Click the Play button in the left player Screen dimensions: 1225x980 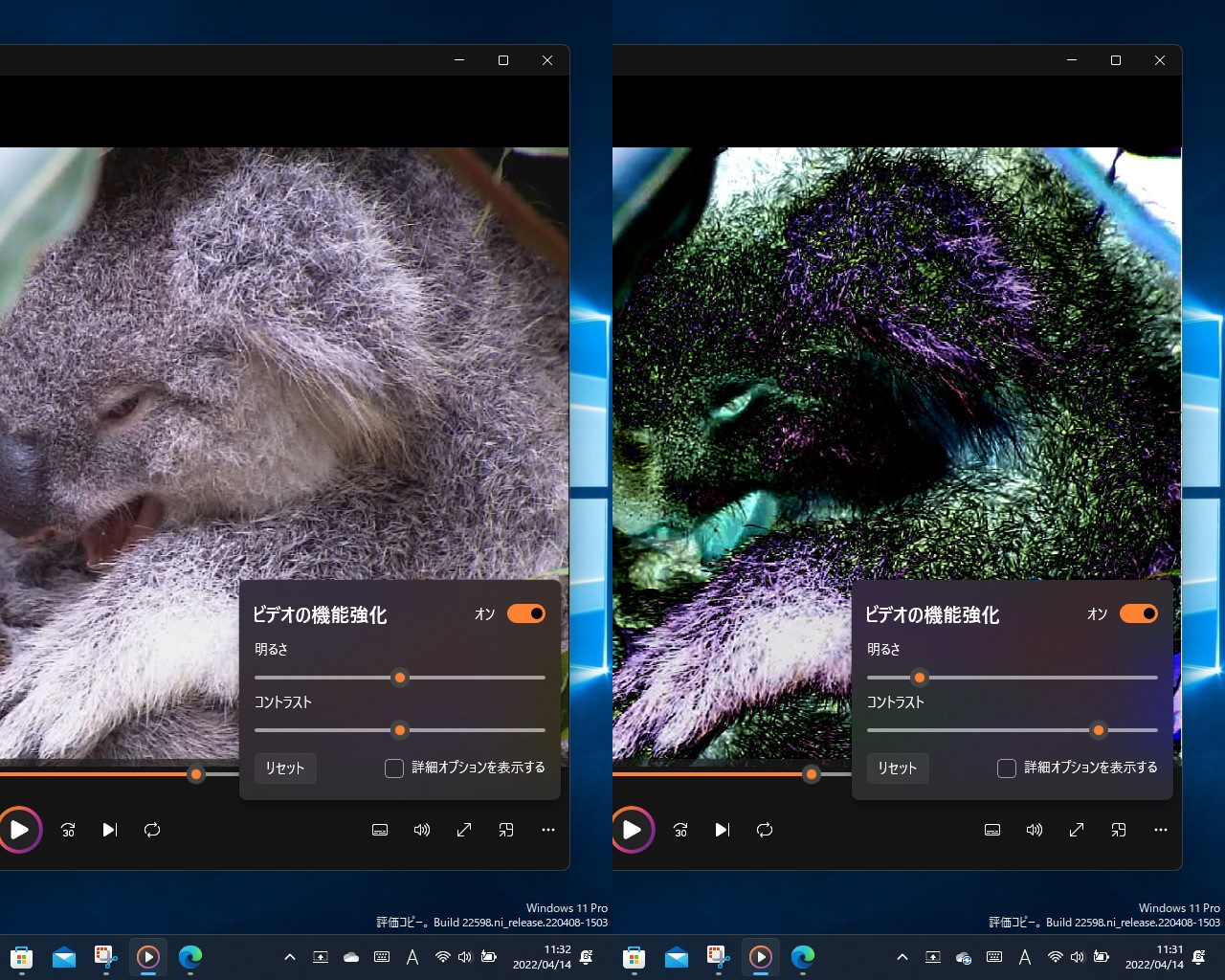pos(20,830)
